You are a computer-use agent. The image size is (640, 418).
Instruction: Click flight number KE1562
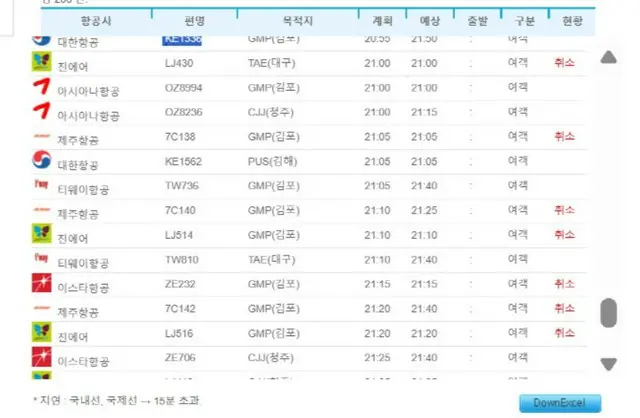183,162
